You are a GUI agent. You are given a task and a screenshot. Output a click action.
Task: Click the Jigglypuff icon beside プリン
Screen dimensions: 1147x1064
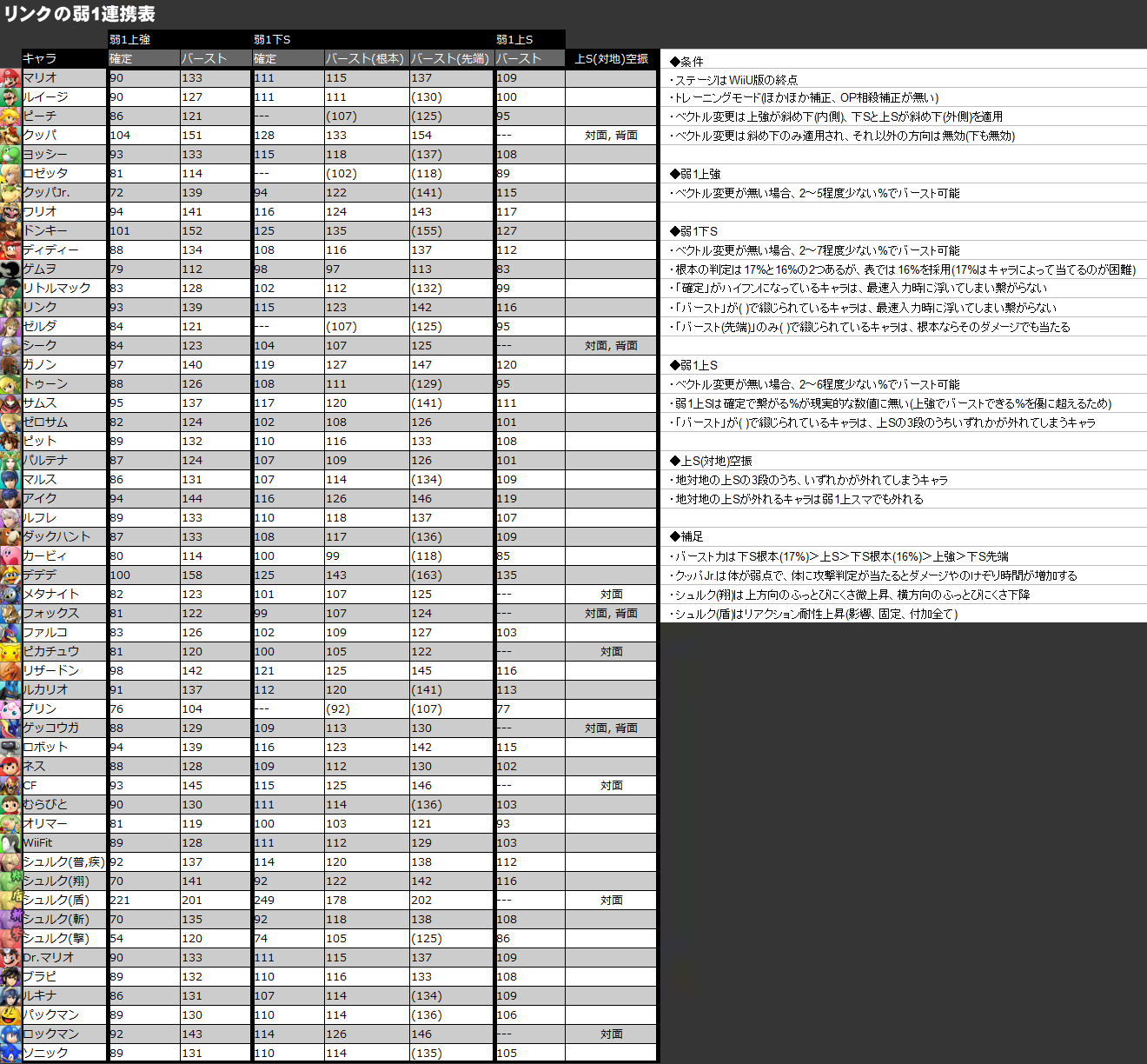click(x=10, y=708)
